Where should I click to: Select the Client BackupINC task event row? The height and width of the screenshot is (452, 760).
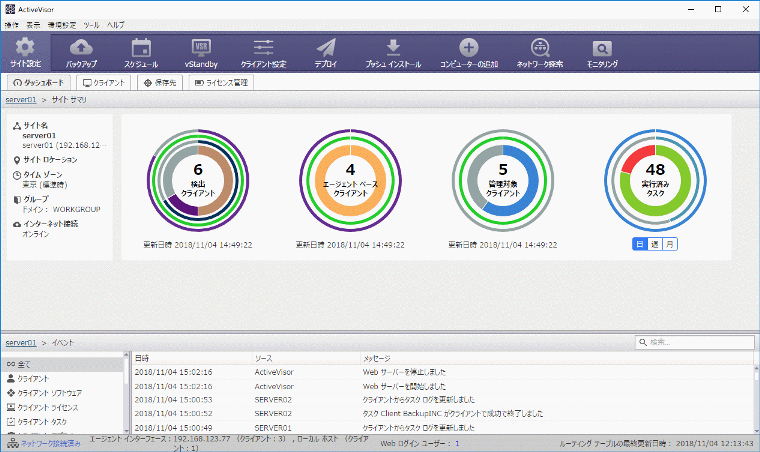tap(442, 414)
